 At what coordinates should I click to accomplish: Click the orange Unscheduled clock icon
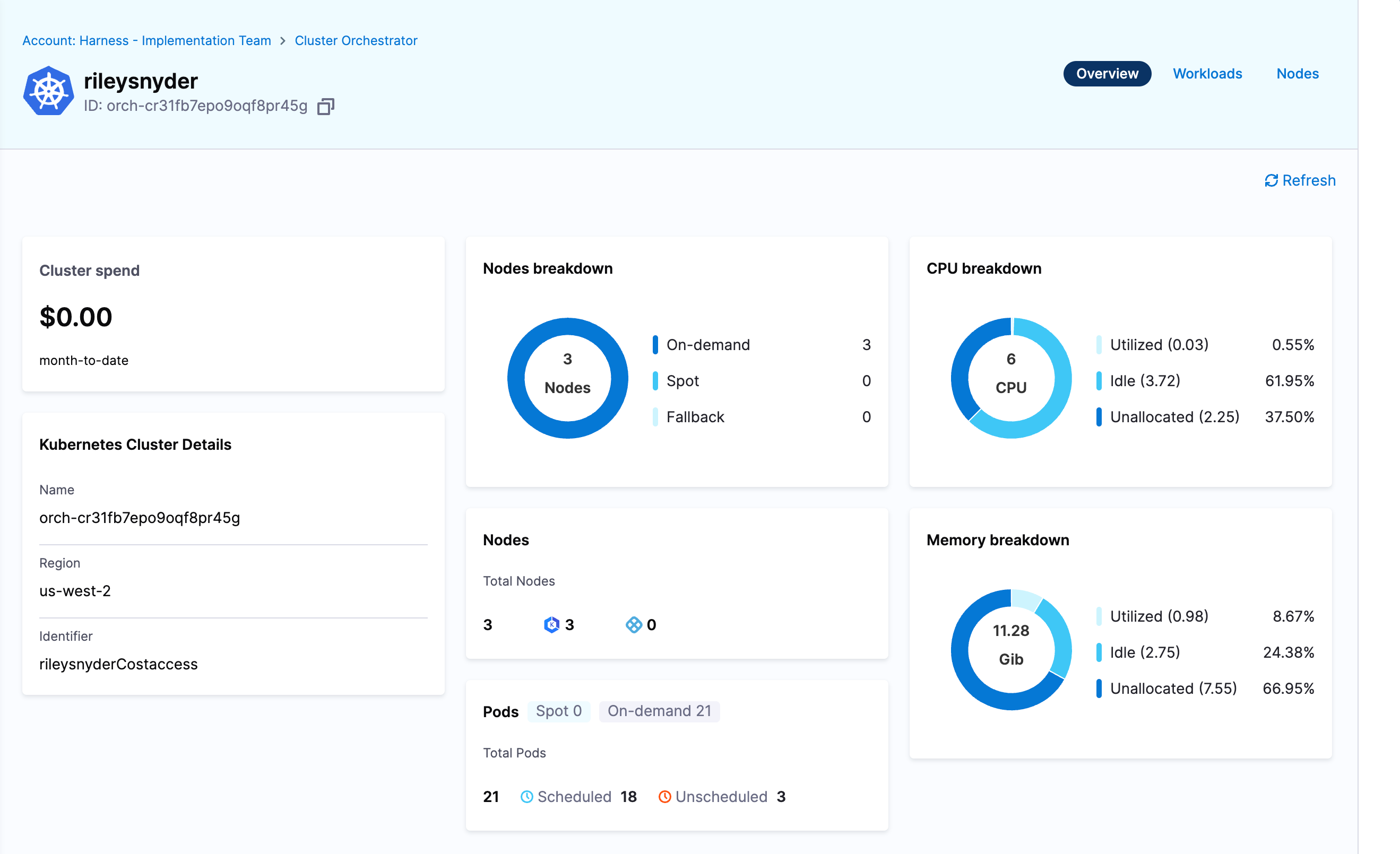pyautogui.click(x=664, y=797)
